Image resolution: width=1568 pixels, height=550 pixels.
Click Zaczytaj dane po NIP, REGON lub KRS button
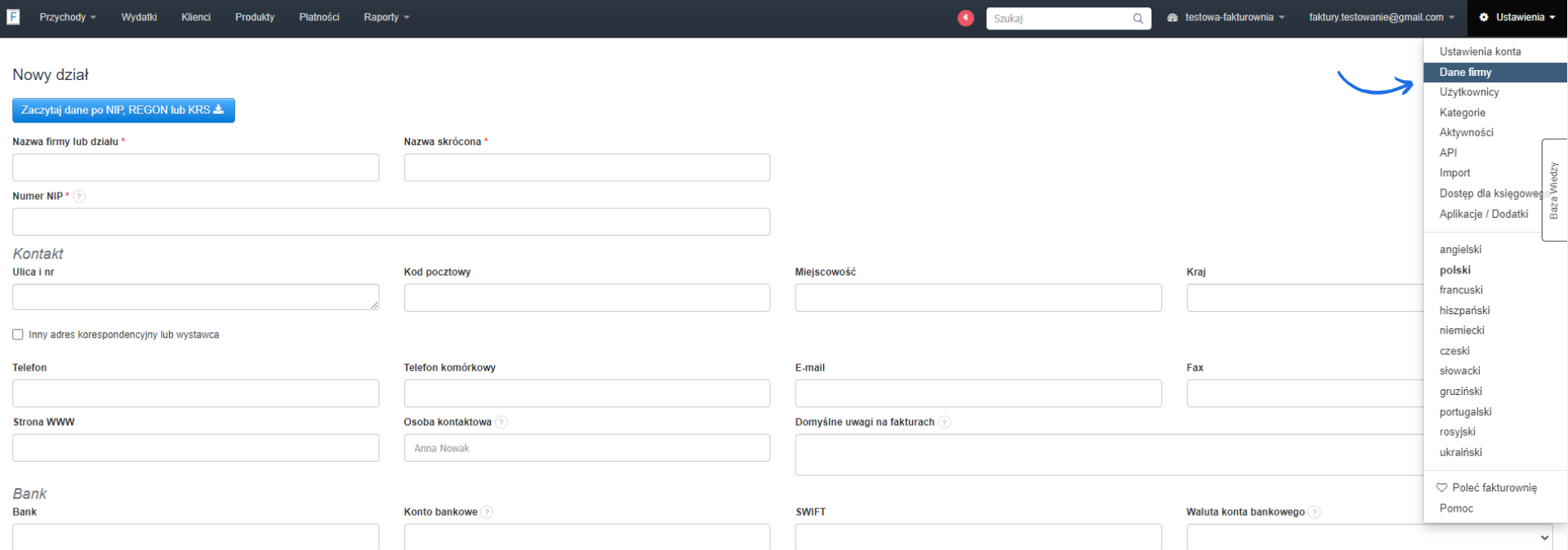point(123,110)
